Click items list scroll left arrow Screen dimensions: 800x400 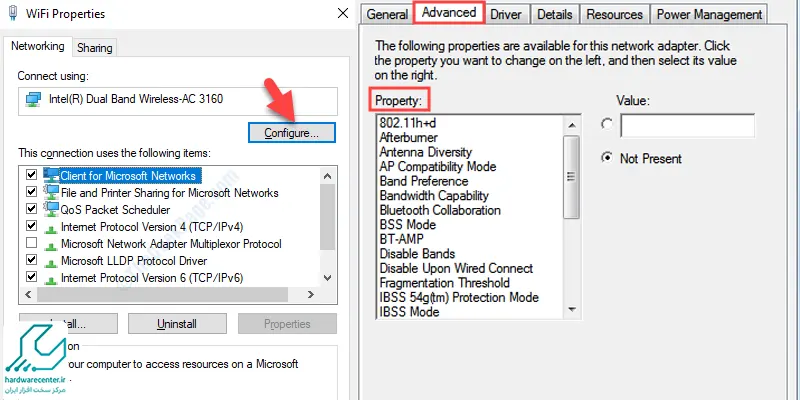point(28,294)
